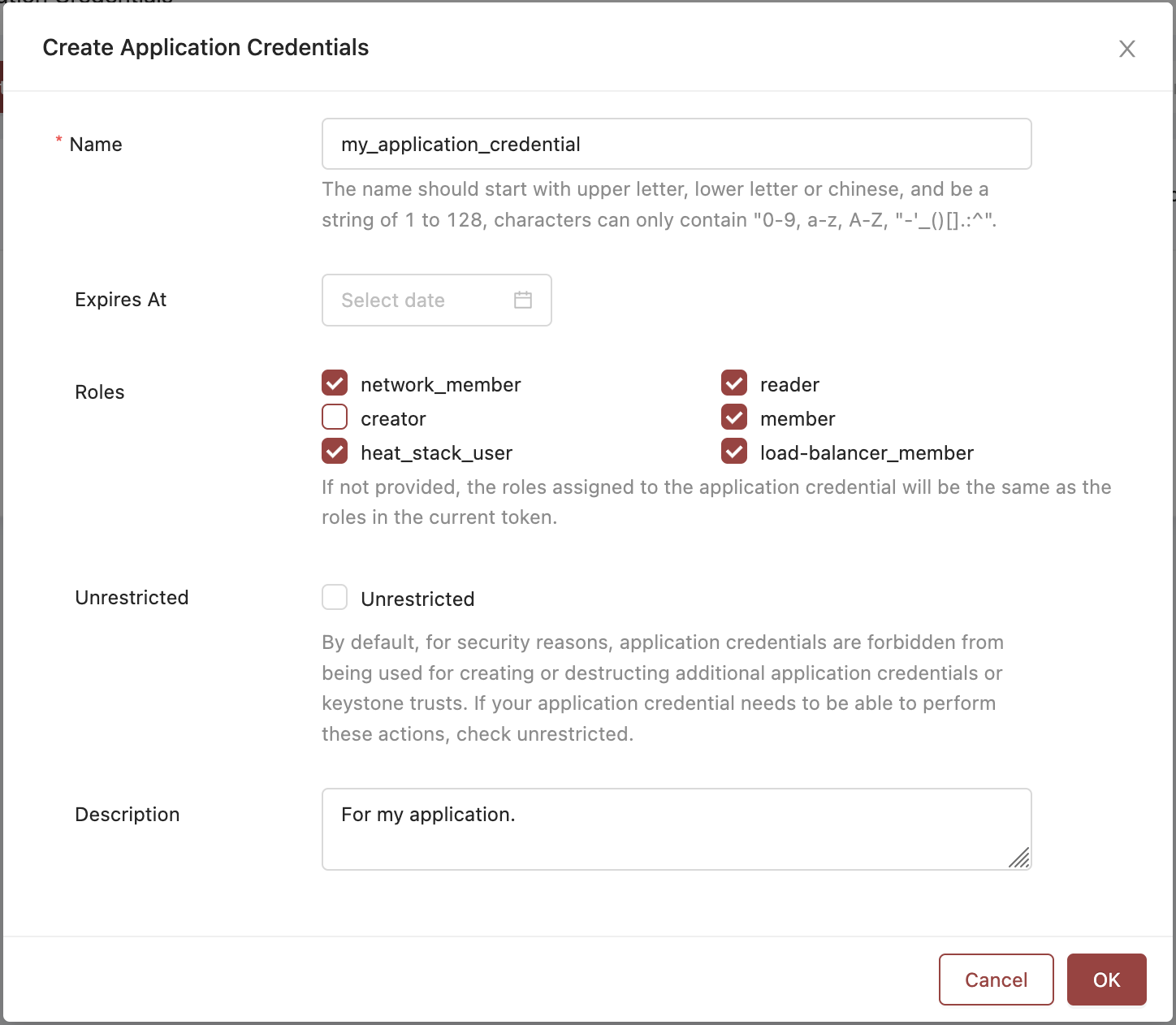
Task: Uncheck the member role
Action: 734,417
